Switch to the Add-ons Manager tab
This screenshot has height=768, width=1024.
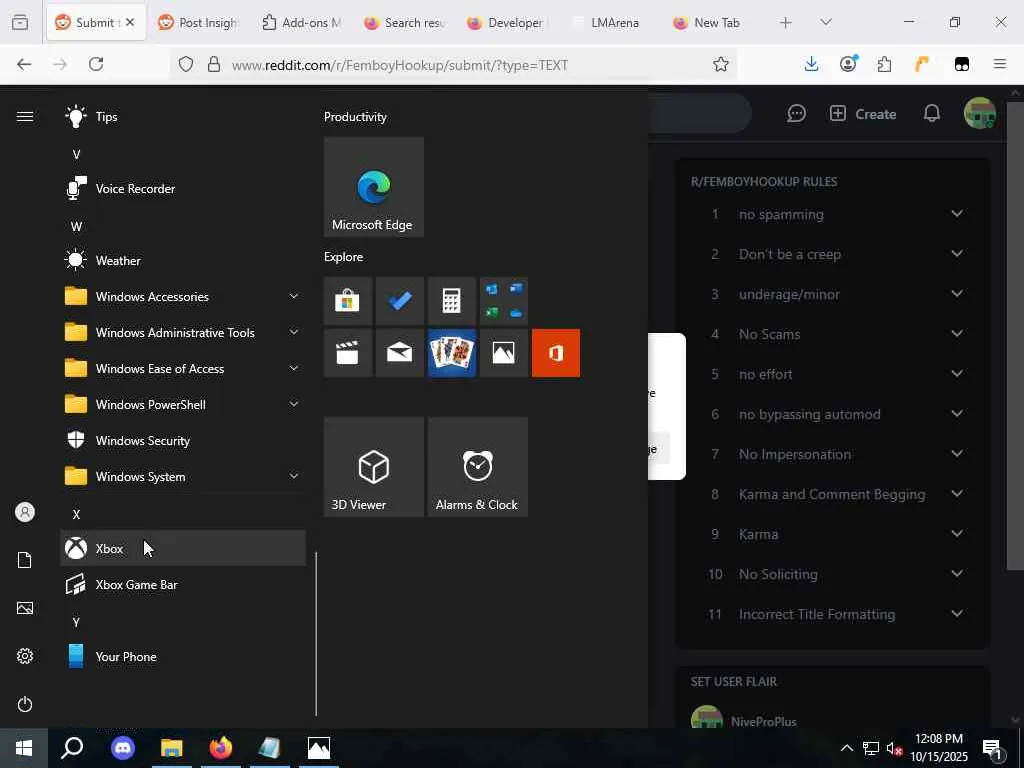point(302,22)
